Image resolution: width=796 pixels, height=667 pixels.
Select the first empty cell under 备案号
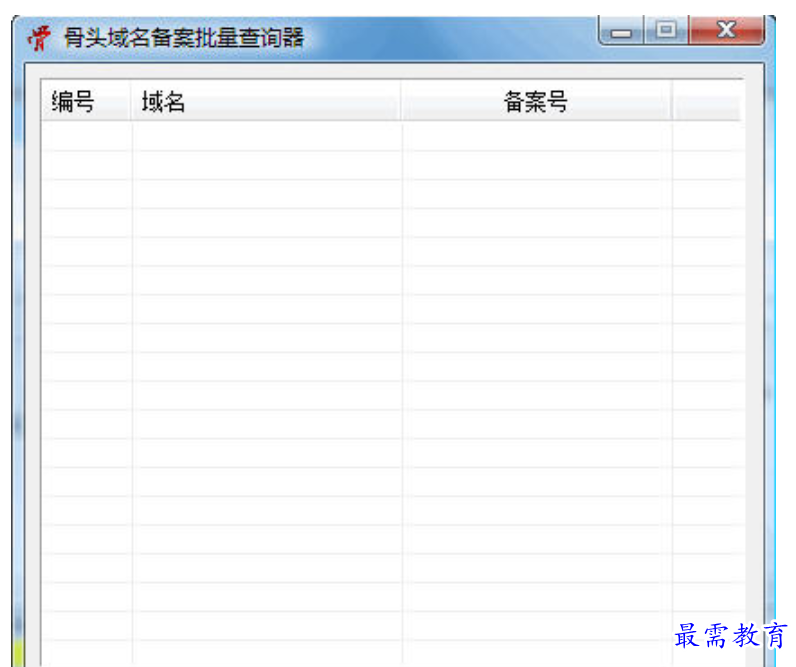[538, 136]
